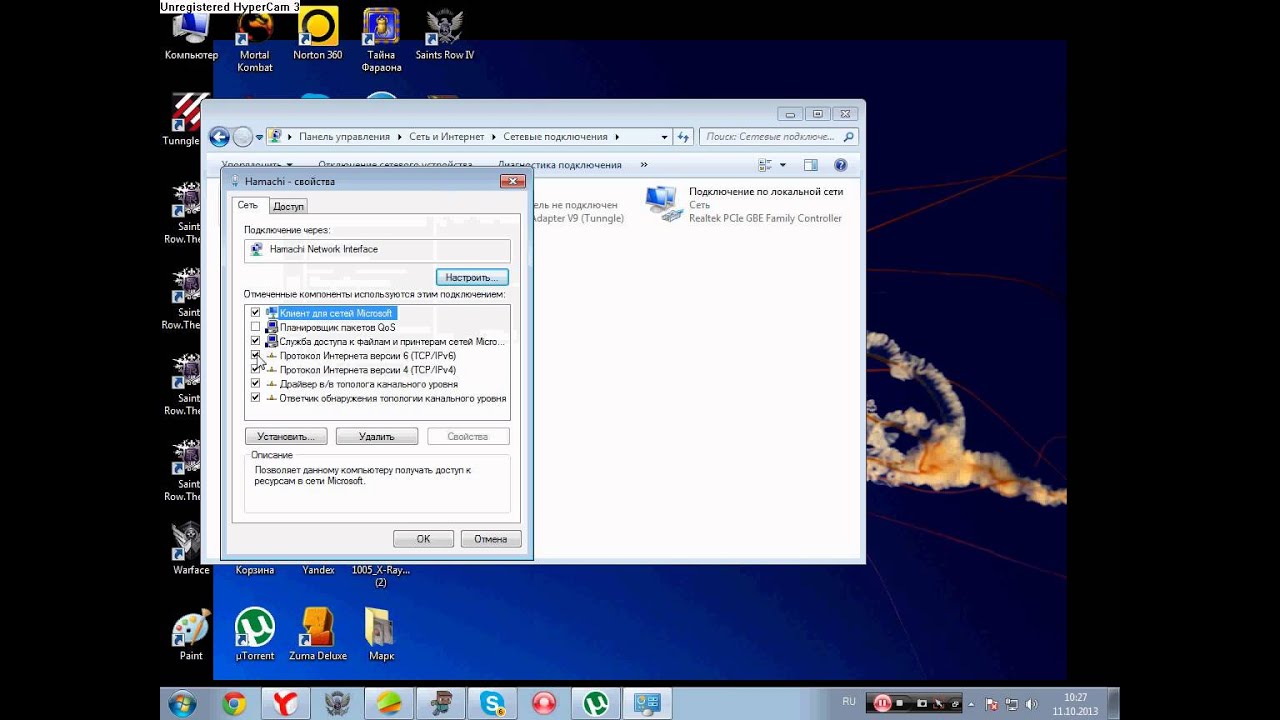The height and width of the screenshot is (720, 1280).
Task: Click the Удалить button
Action: click(x=376, y=436)
